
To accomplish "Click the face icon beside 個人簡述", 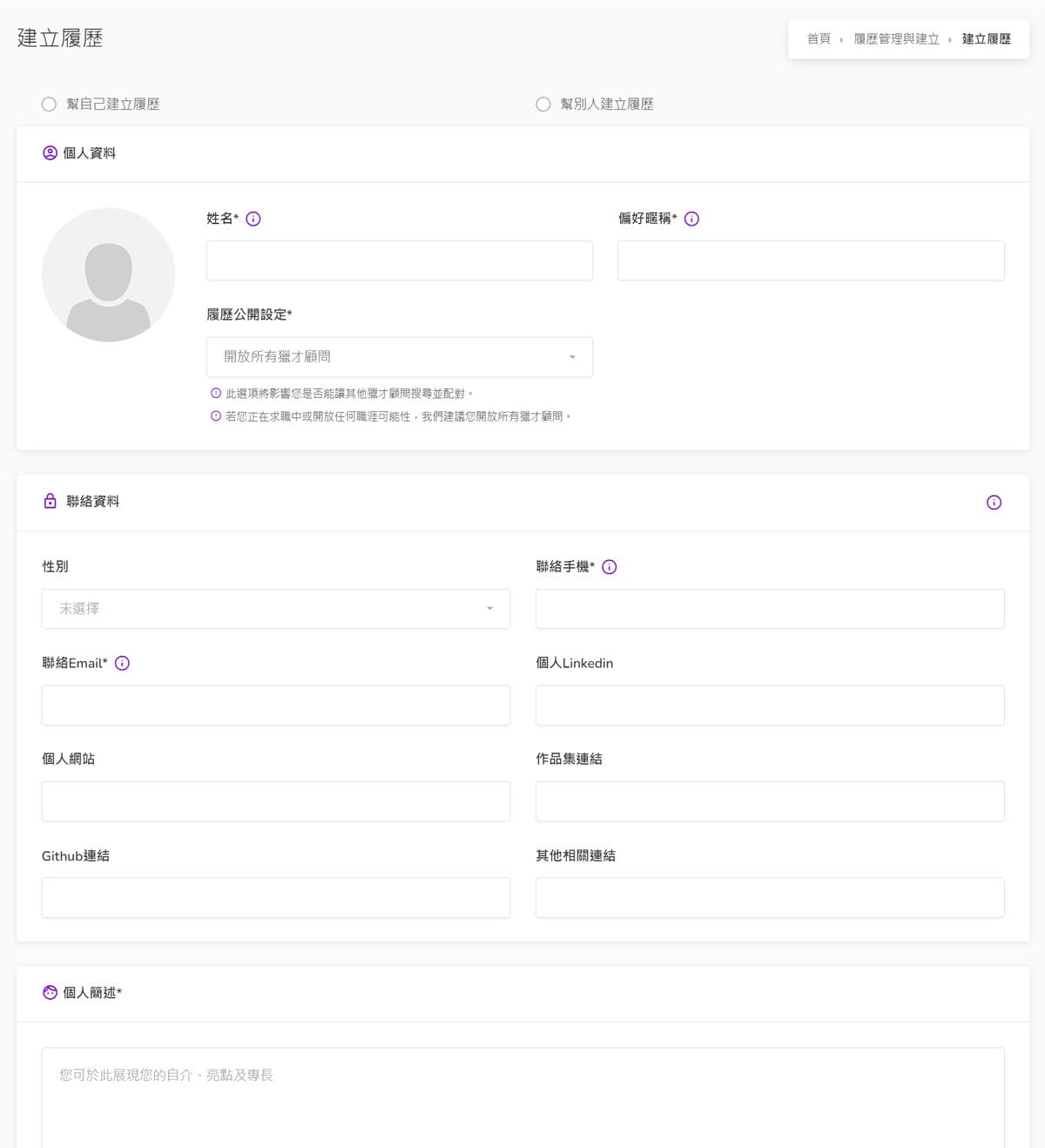I will [51, 993].
